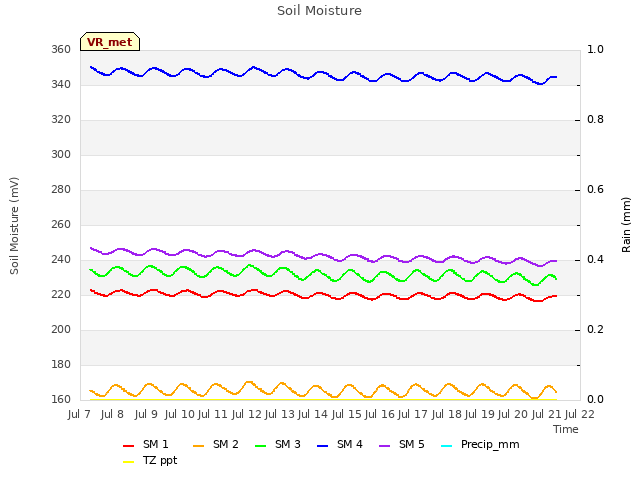This screenshot has height=480, width=640.
Task: Click the 320 left axis value
Action: tap(61, 120)
